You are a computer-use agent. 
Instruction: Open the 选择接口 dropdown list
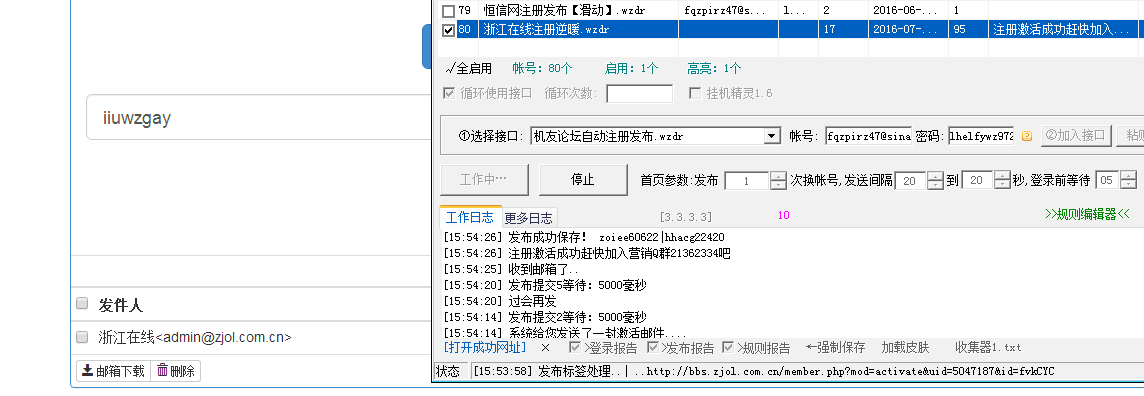(x=772, y=136)
